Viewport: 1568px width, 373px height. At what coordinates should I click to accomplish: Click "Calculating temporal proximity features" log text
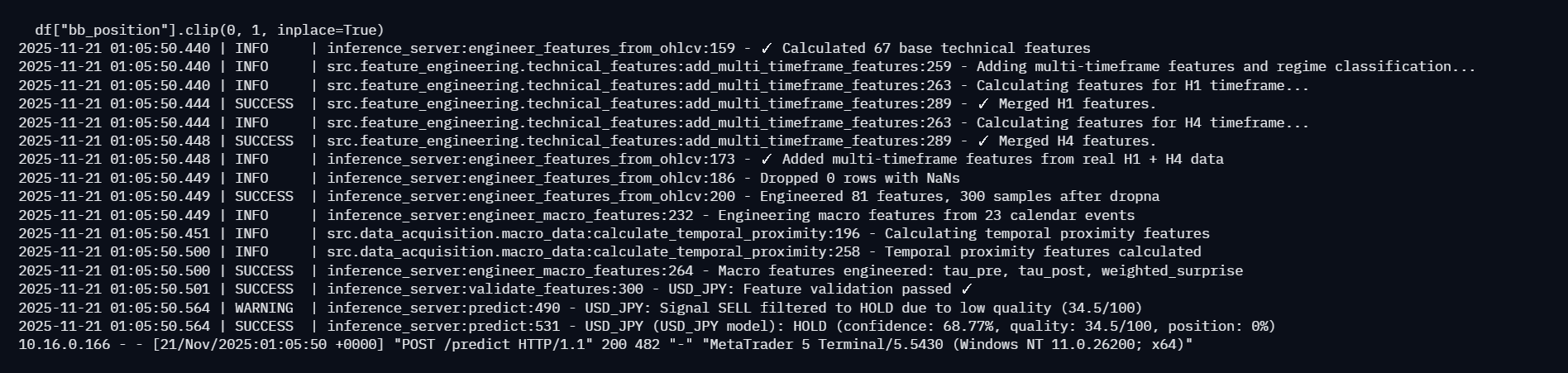coord(1046,233)
